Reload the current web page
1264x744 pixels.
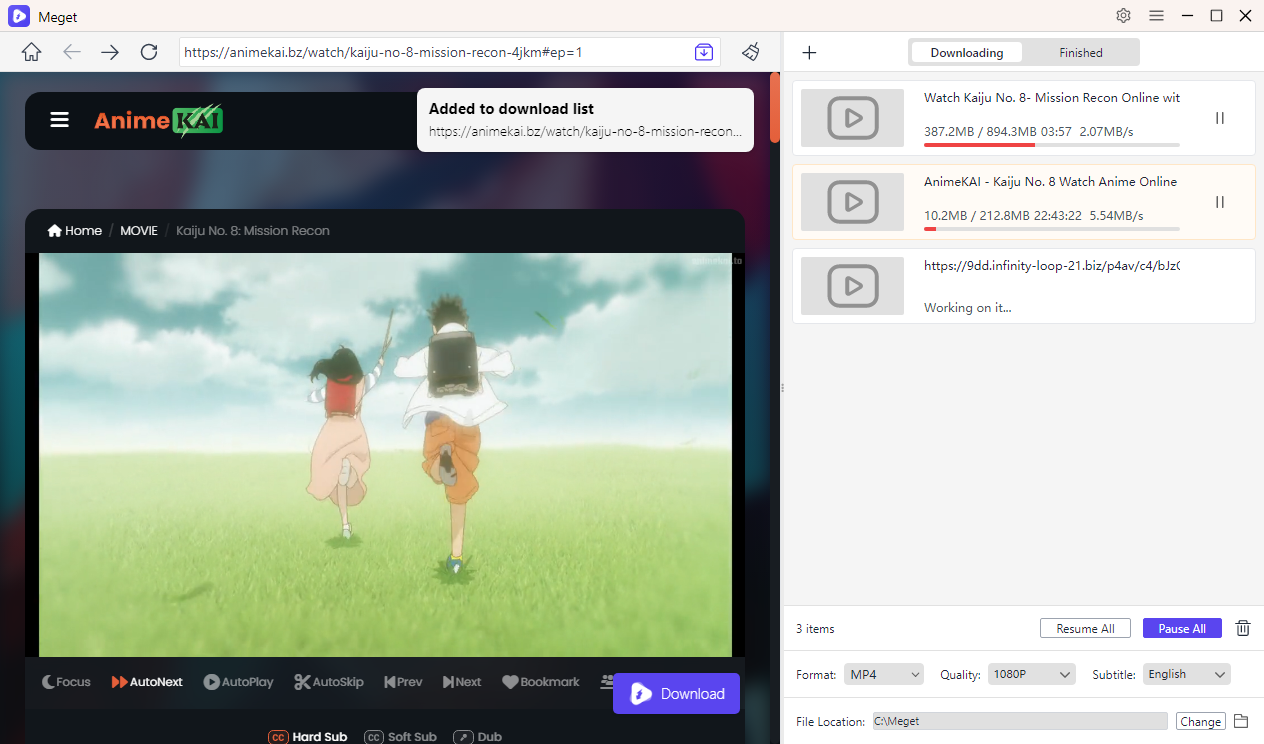click(149, 52)
